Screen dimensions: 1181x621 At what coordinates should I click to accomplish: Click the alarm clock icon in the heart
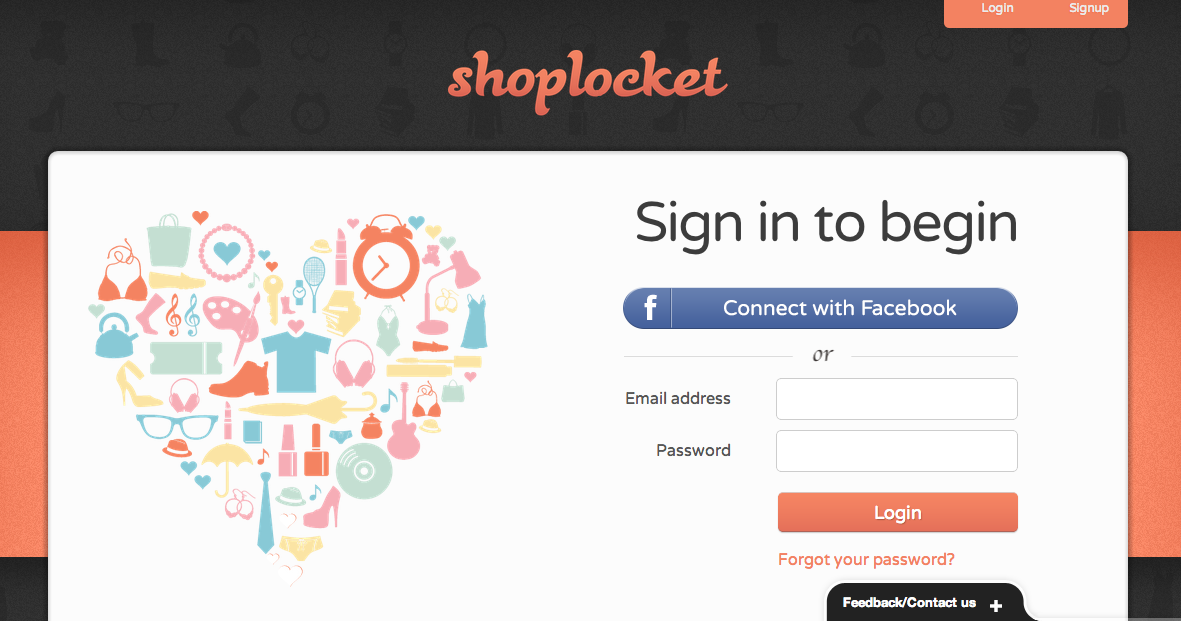(386, 258)
